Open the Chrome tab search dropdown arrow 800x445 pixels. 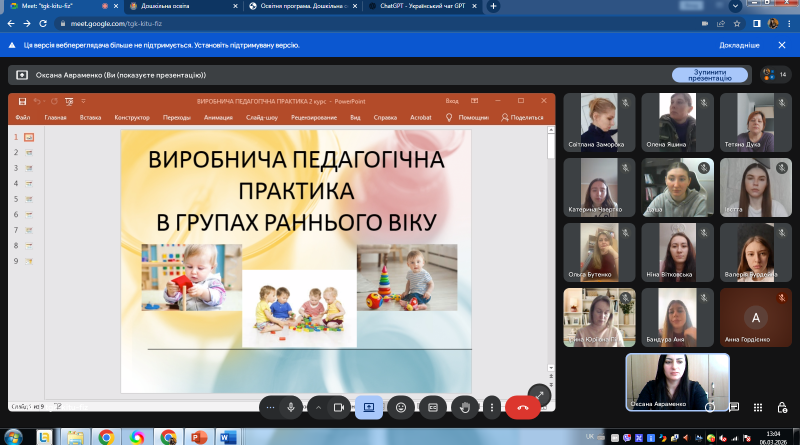pyautogui.click(x=735, y=6)
